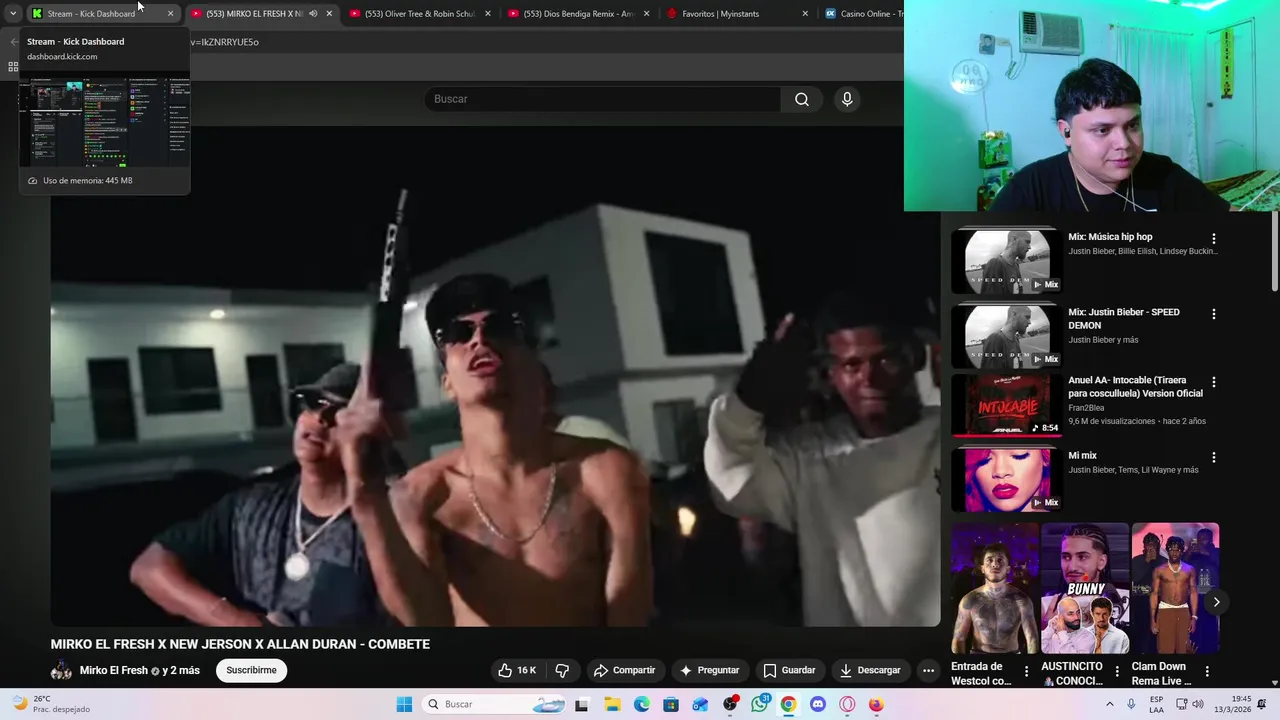The image size is (1280, 720).
Task: Click the Guardar save button
Action: click(789, 670)
